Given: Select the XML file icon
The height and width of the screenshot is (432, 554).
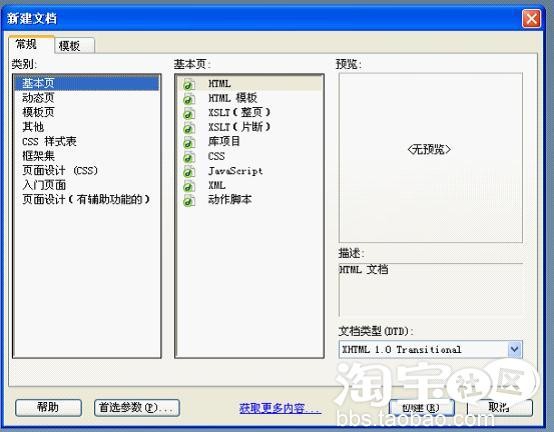Looking at the screenshot, I should [x=189, y=186].
